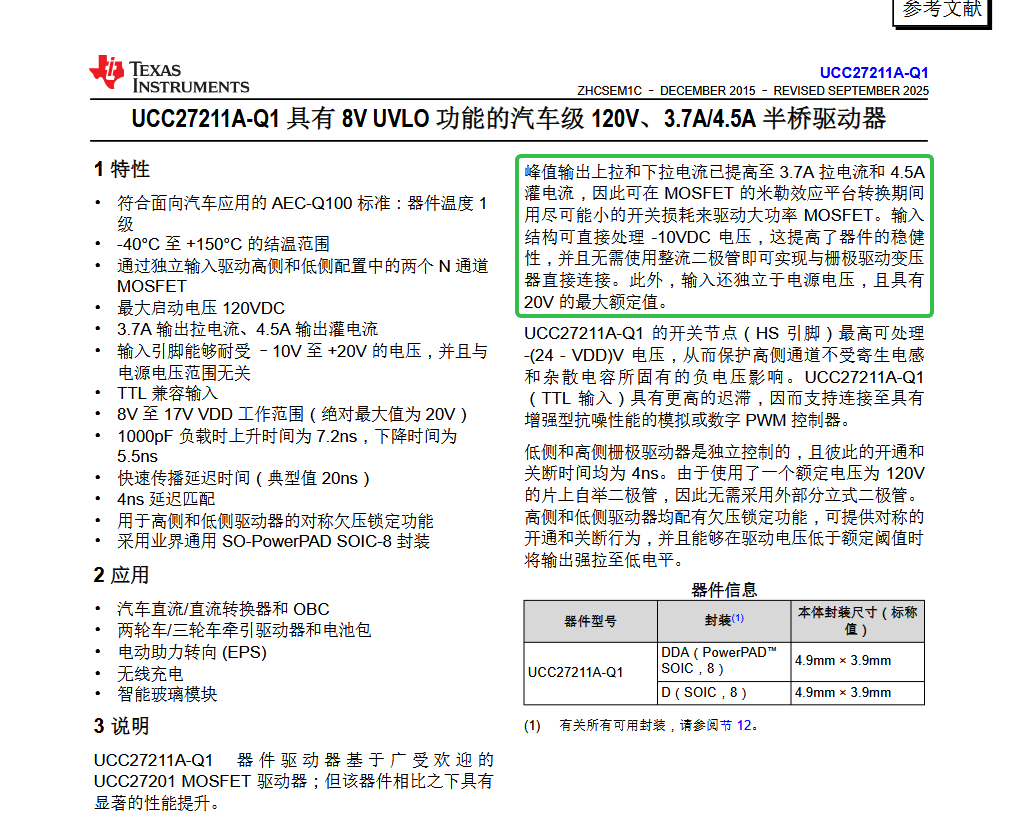Click the '器件信息' table title
Screen dimensions: 1017x826
pyautogui.click(x=724, y=590)
